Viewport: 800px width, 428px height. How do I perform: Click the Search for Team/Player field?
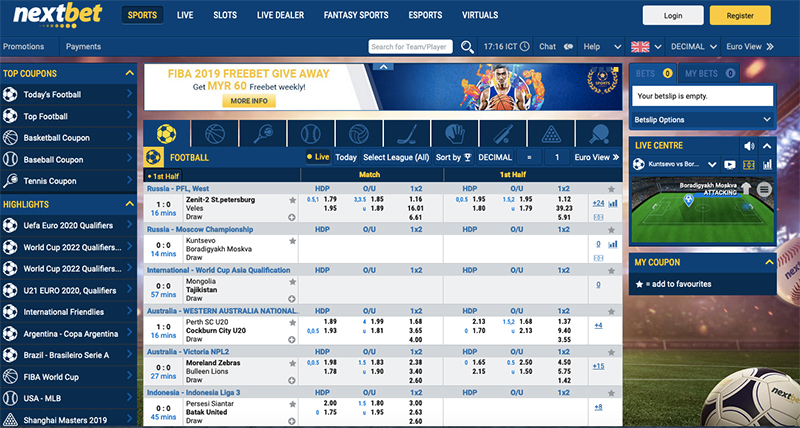(410, 46)
